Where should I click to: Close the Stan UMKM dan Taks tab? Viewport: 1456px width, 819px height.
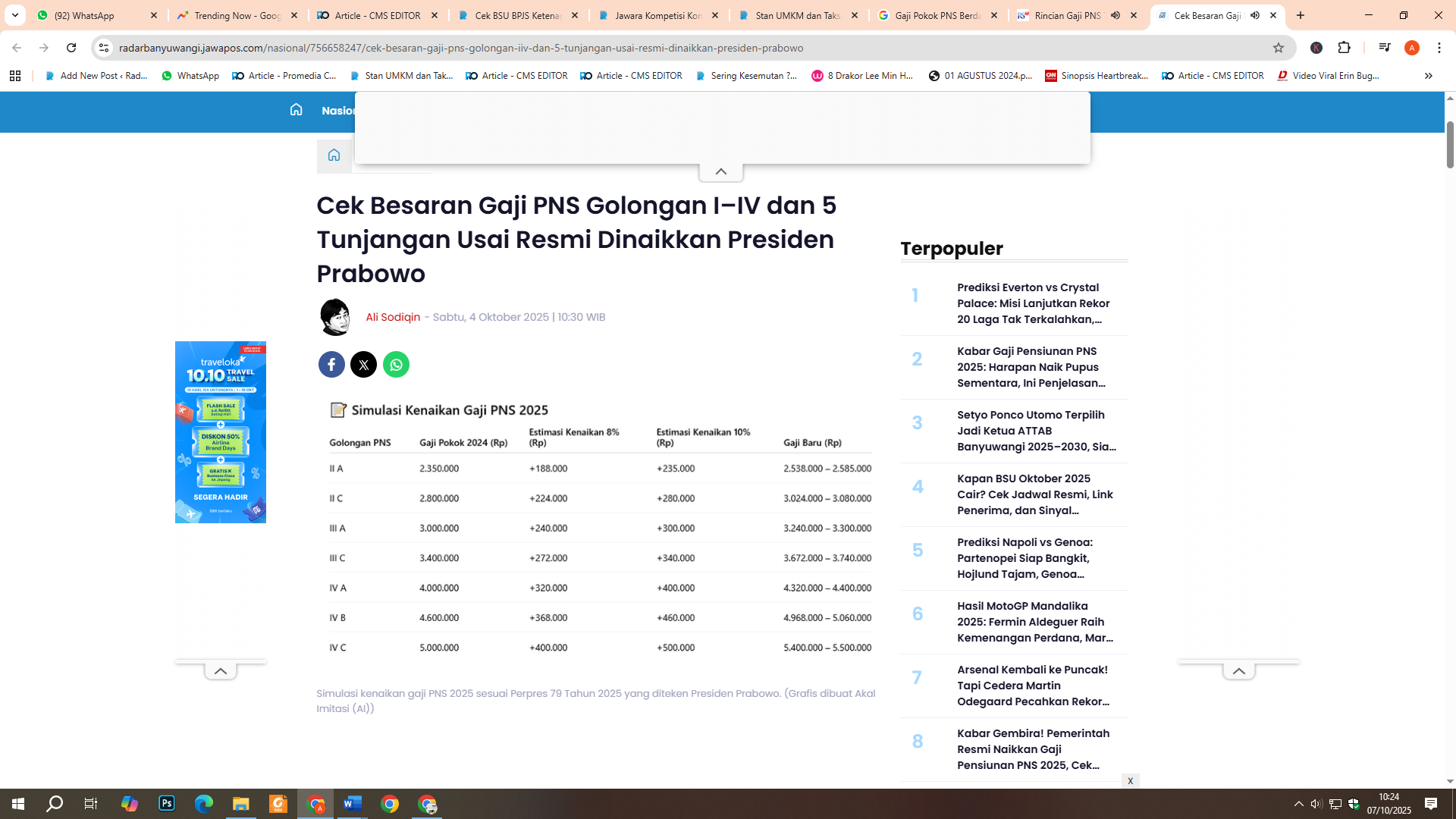click(855, 15)
